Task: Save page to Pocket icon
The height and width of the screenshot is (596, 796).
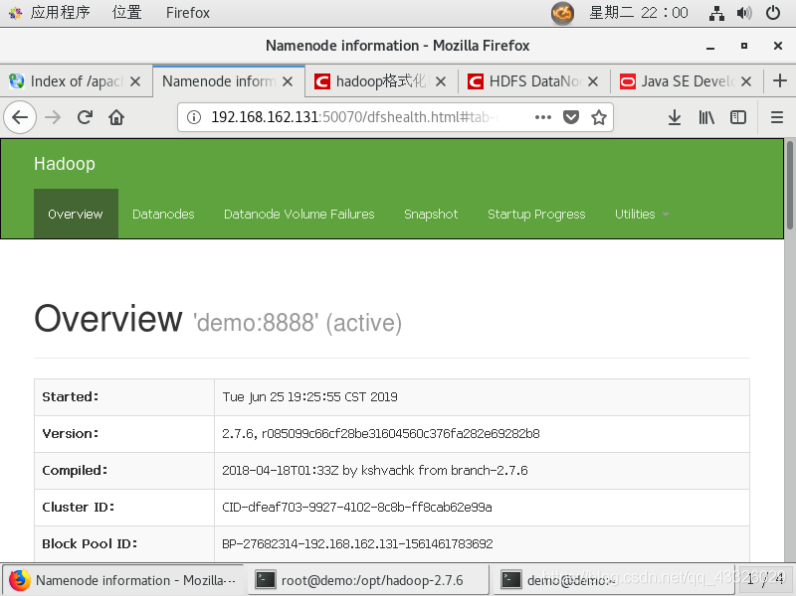Action: [571, 118]
